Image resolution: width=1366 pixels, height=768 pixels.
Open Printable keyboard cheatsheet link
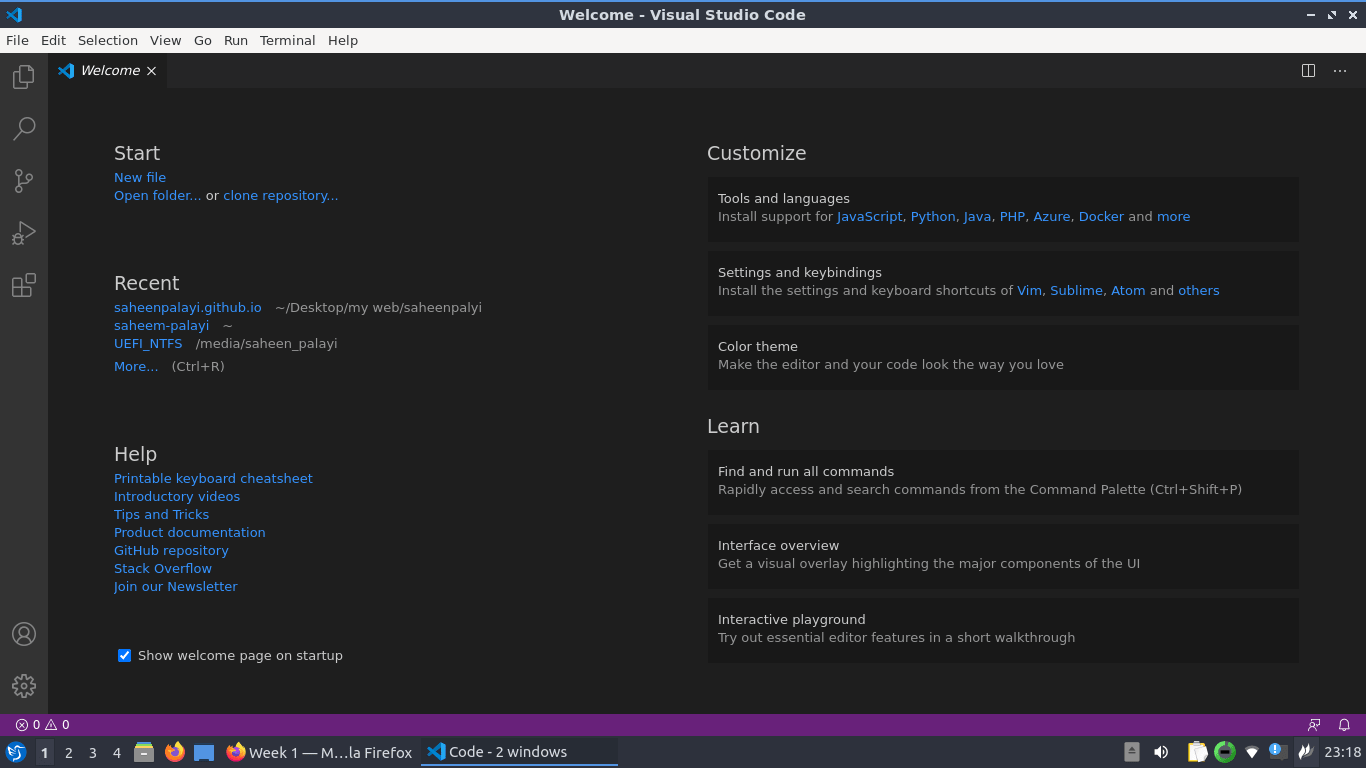pyautogui.click(x=213, y=479)
